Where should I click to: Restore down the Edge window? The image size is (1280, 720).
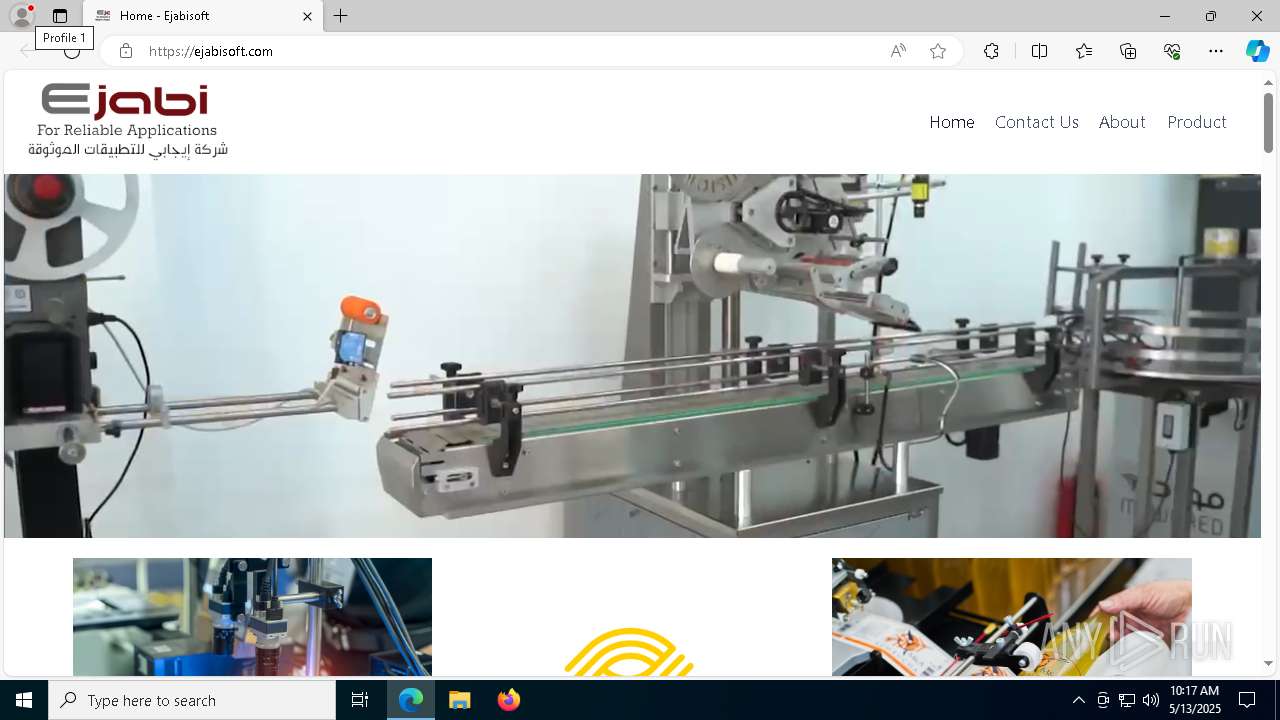tap(1211, 16)
